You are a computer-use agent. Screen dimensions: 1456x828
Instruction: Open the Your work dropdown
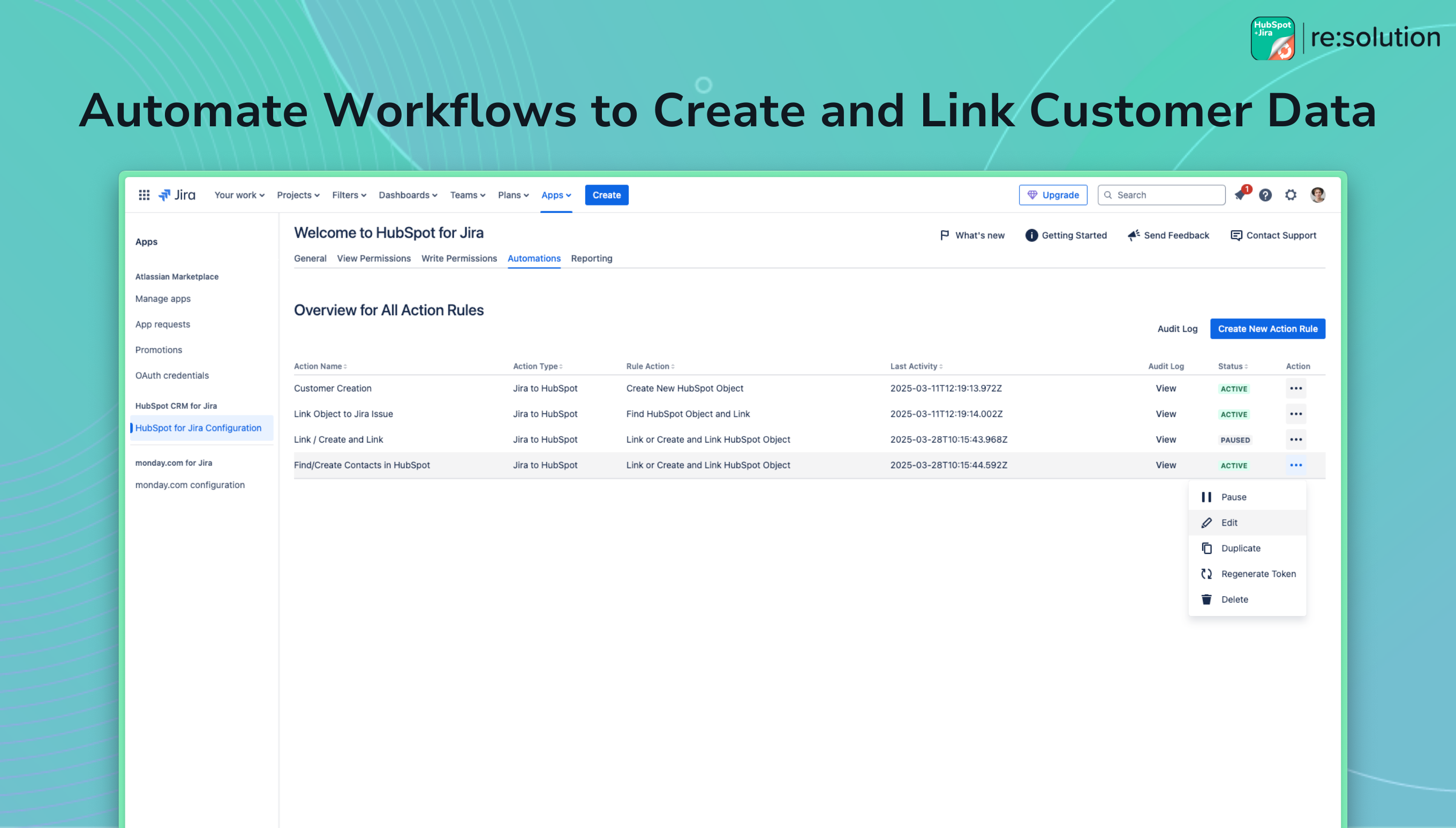coord(239,195)
